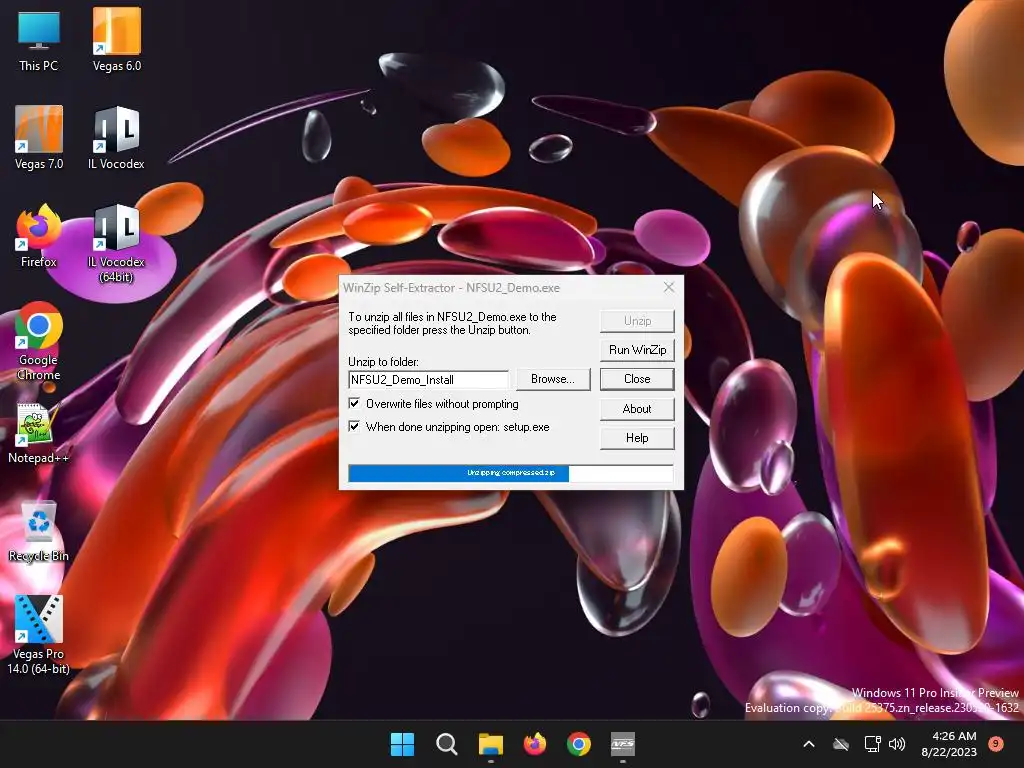Click the Unzip button

pos(637,321)
